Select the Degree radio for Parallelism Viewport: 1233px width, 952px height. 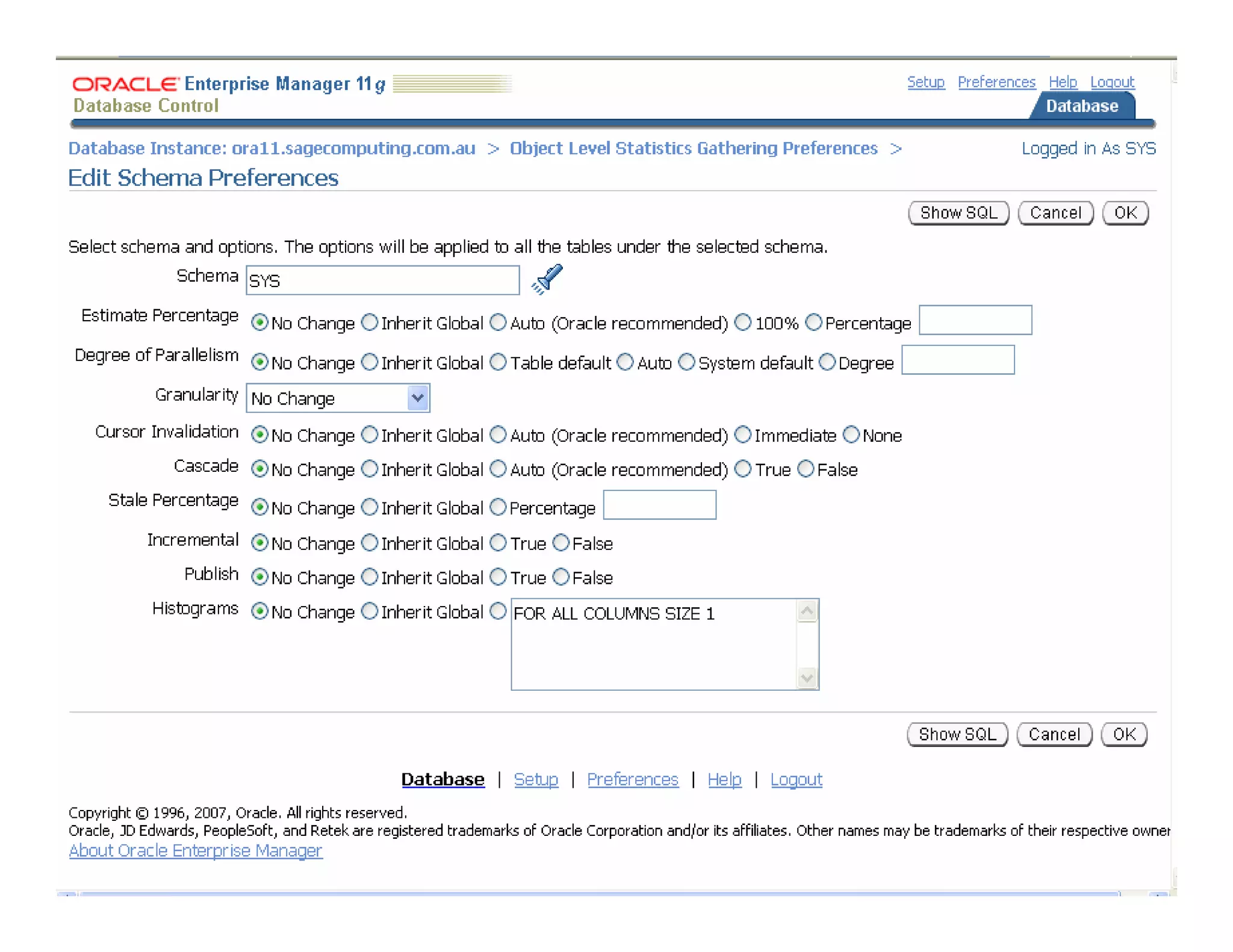click(x=827, y=362)
